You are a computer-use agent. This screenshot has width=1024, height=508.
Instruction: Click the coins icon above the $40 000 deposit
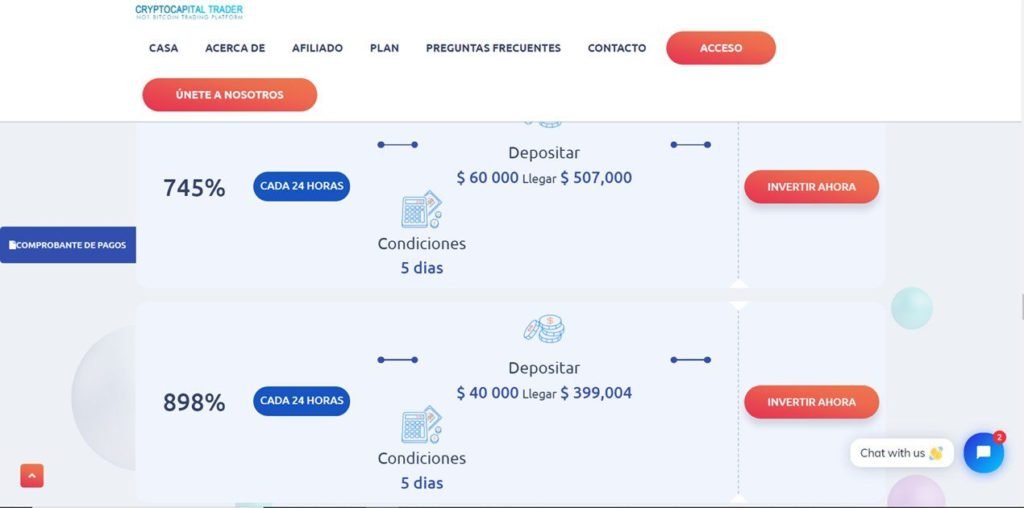(x=544, y=329)
